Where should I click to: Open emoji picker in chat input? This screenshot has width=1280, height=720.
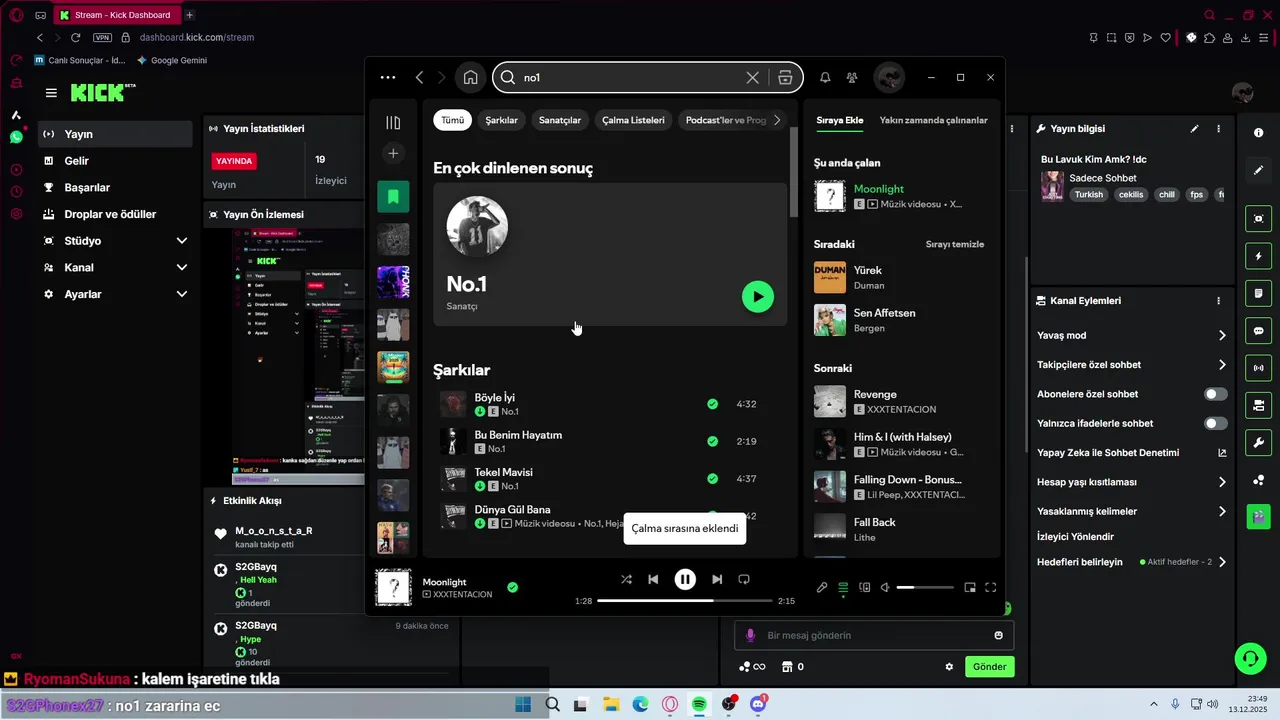tap(998, 635)
